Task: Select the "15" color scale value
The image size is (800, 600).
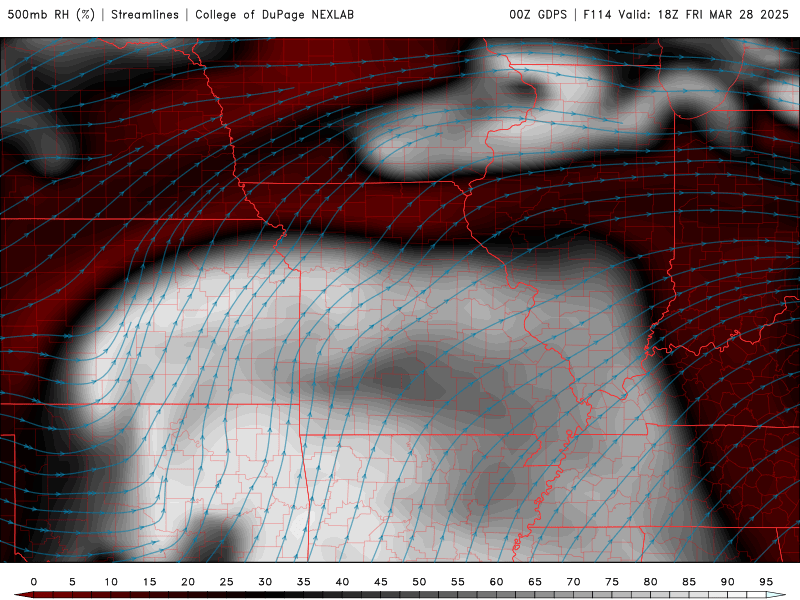Action: click(149, 582)
